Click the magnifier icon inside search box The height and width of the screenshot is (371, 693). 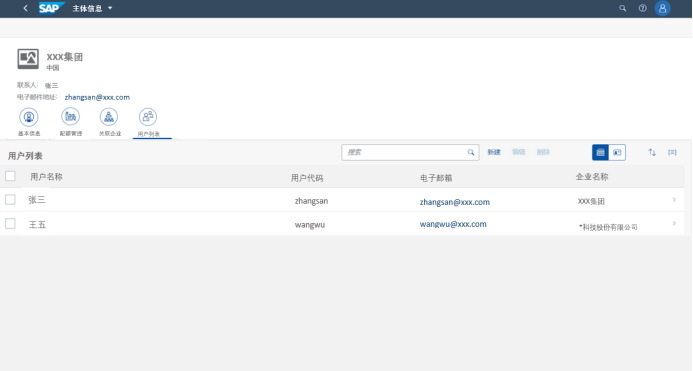click(471, 153)
